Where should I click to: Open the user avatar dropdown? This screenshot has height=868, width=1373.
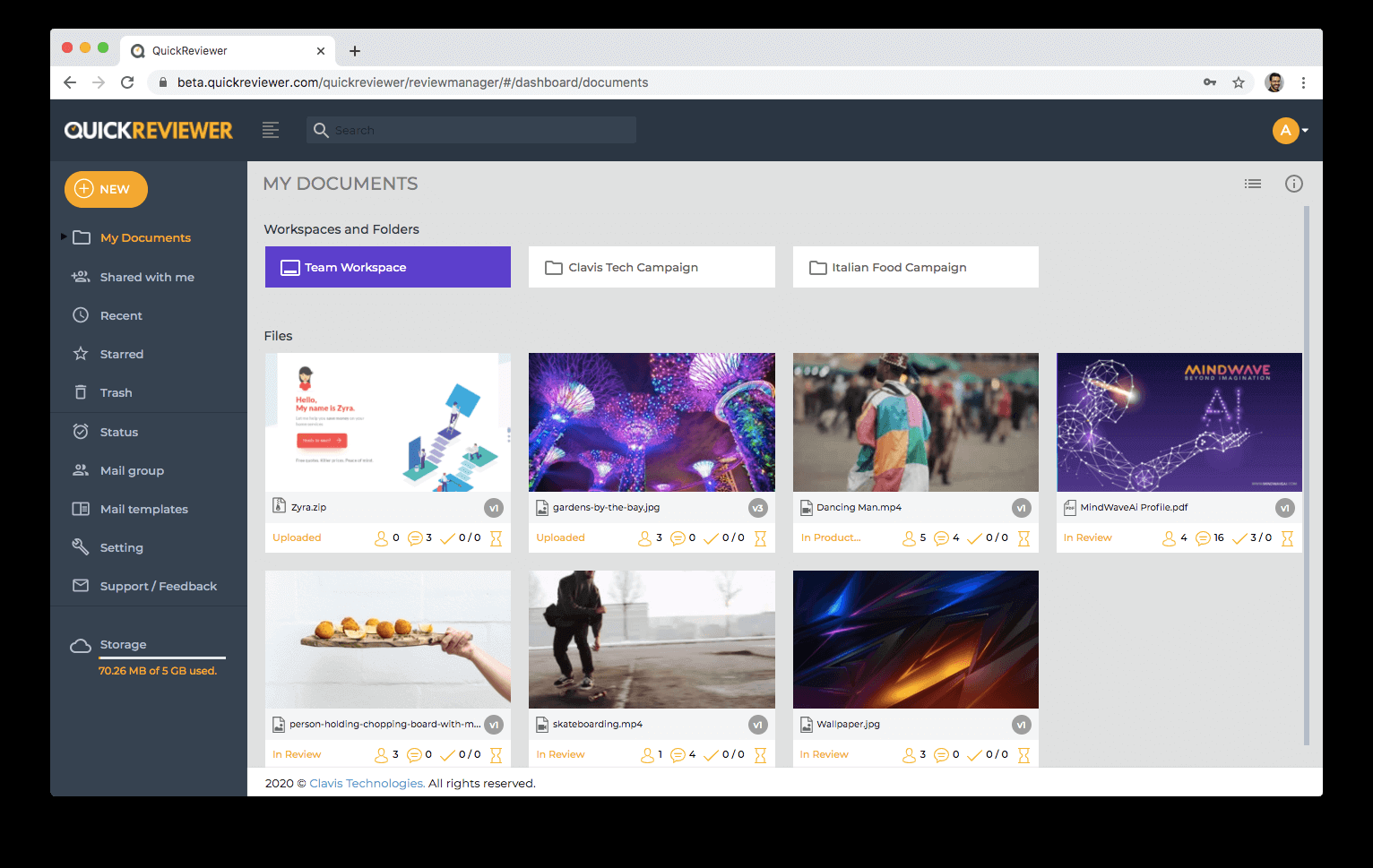(1291, 131)
